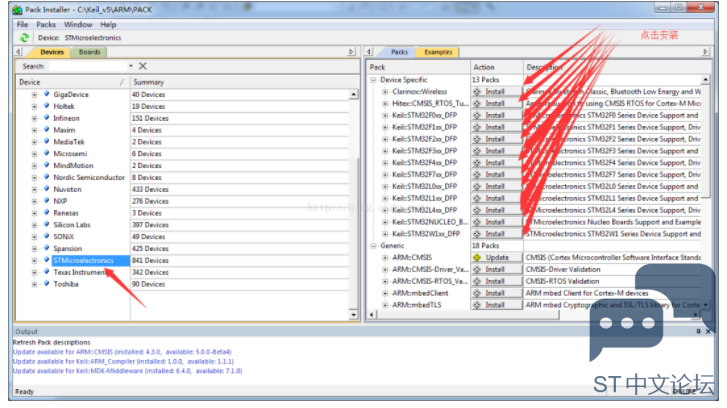
Task: Select the Packs tab
Action: click(x=399, y=52)
